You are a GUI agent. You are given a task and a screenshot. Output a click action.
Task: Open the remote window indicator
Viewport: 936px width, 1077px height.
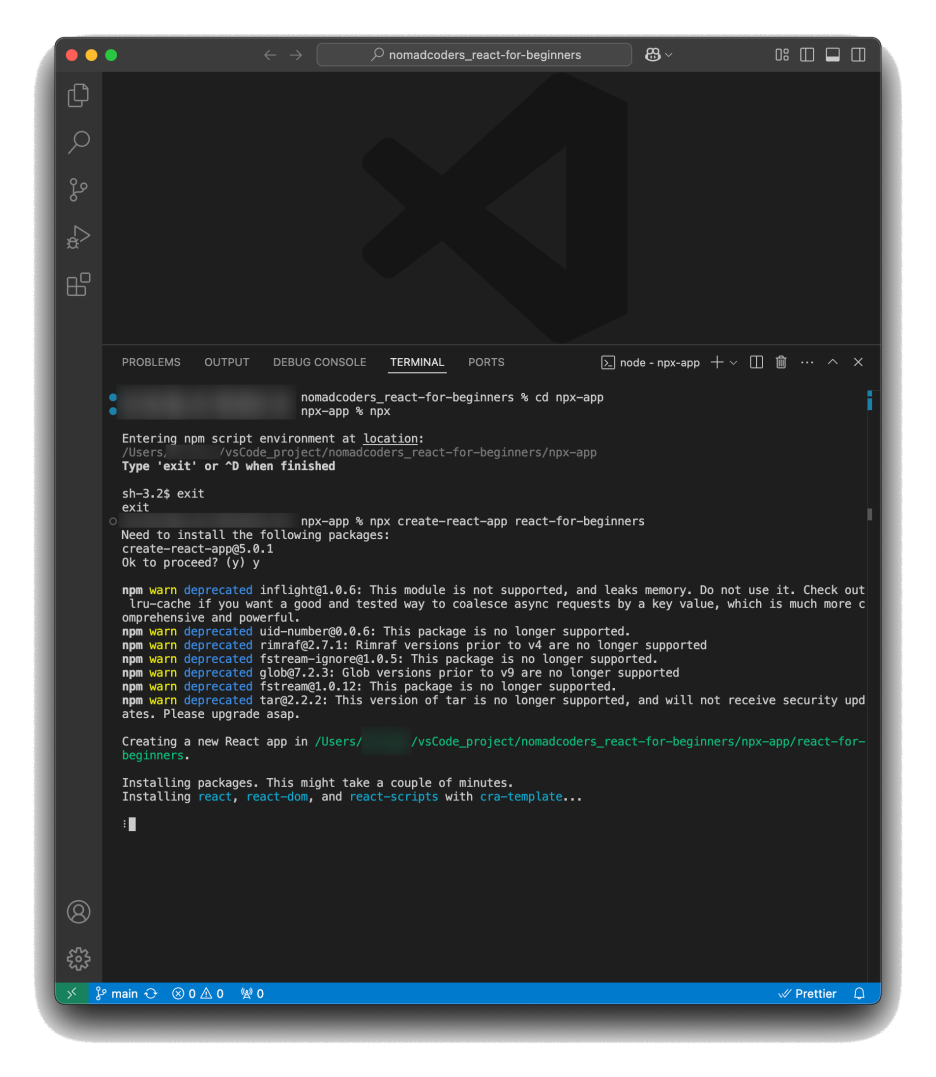(71, 993)
